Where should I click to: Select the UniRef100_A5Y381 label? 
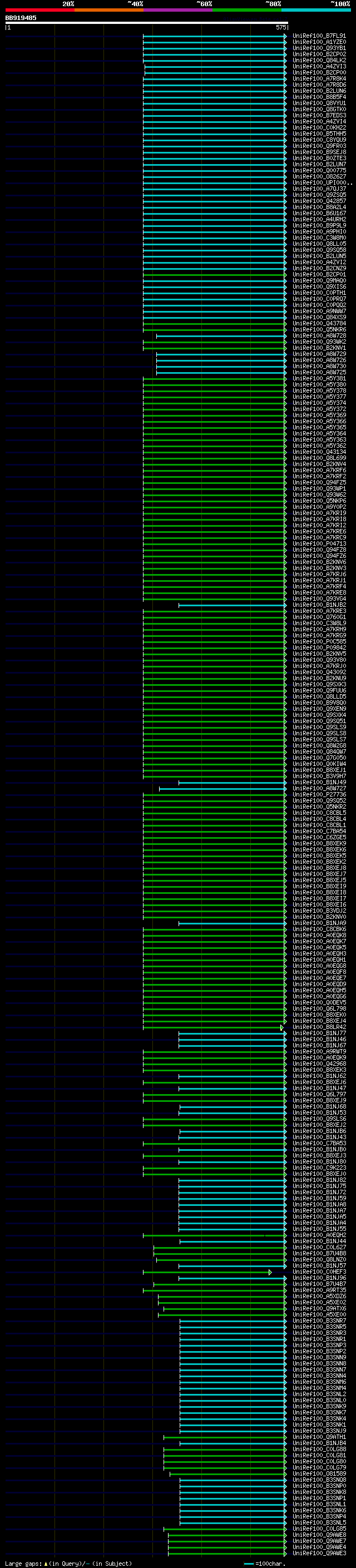(x=319, y=379)
